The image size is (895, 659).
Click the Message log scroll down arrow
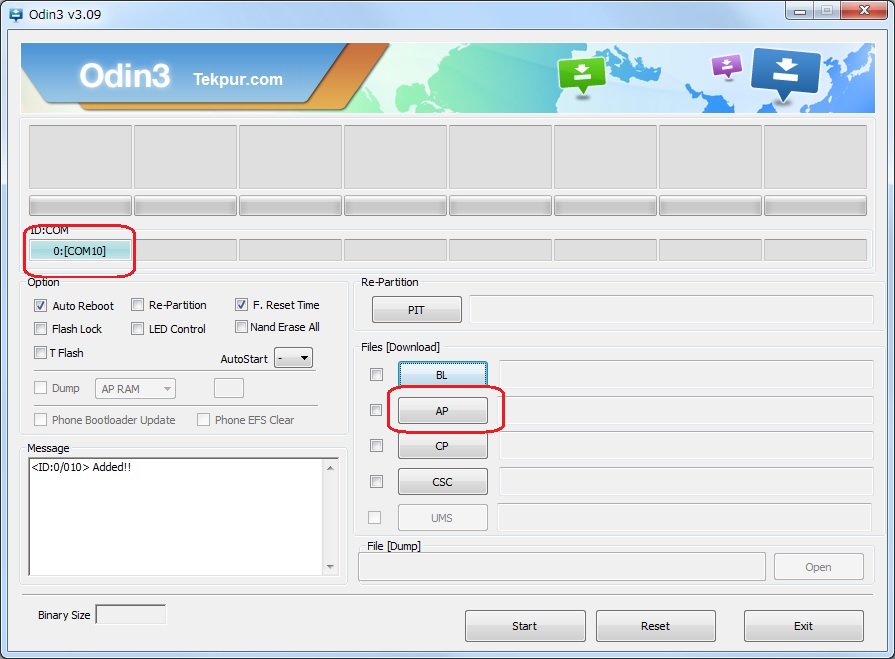(330, 567)
